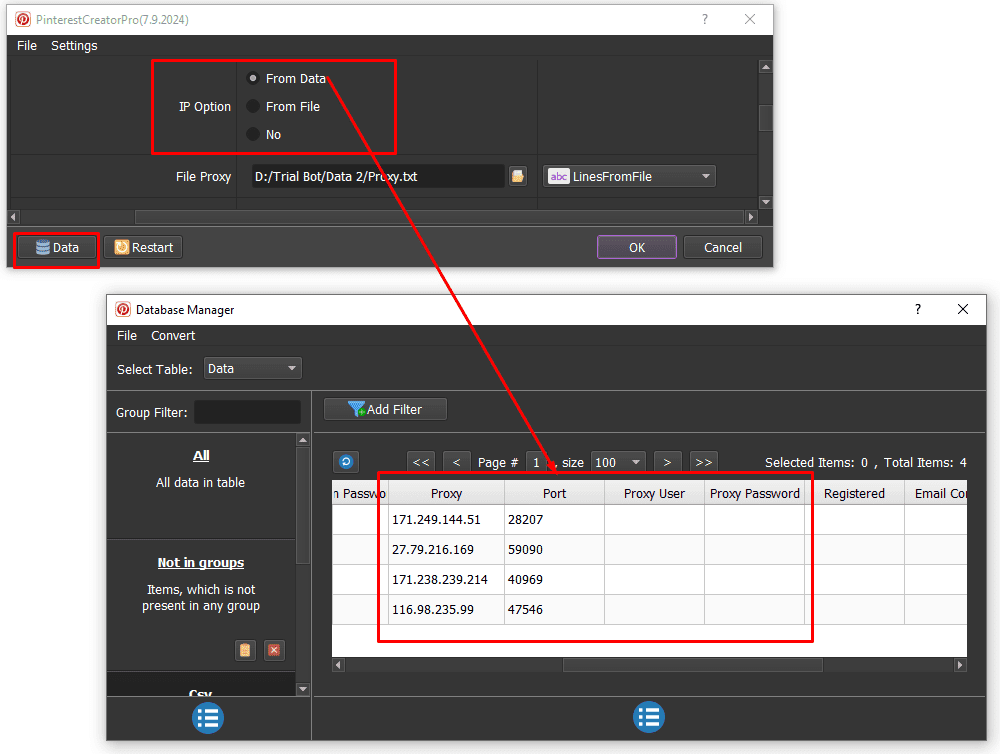
Task: Open File menu in PinterestCreatorPro window
Action: pos(27,46)
